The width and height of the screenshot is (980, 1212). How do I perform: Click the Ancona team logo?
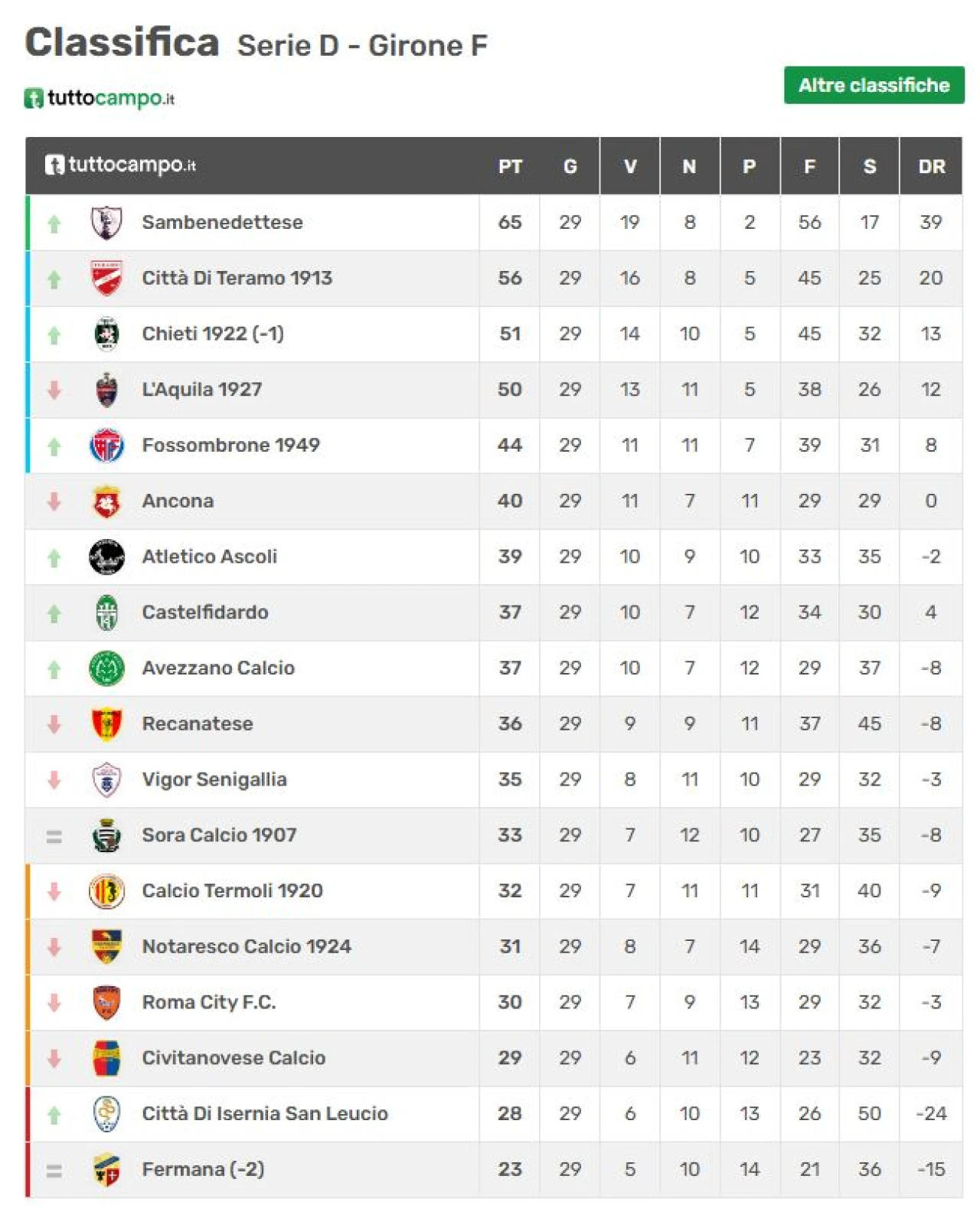point(106,501)
